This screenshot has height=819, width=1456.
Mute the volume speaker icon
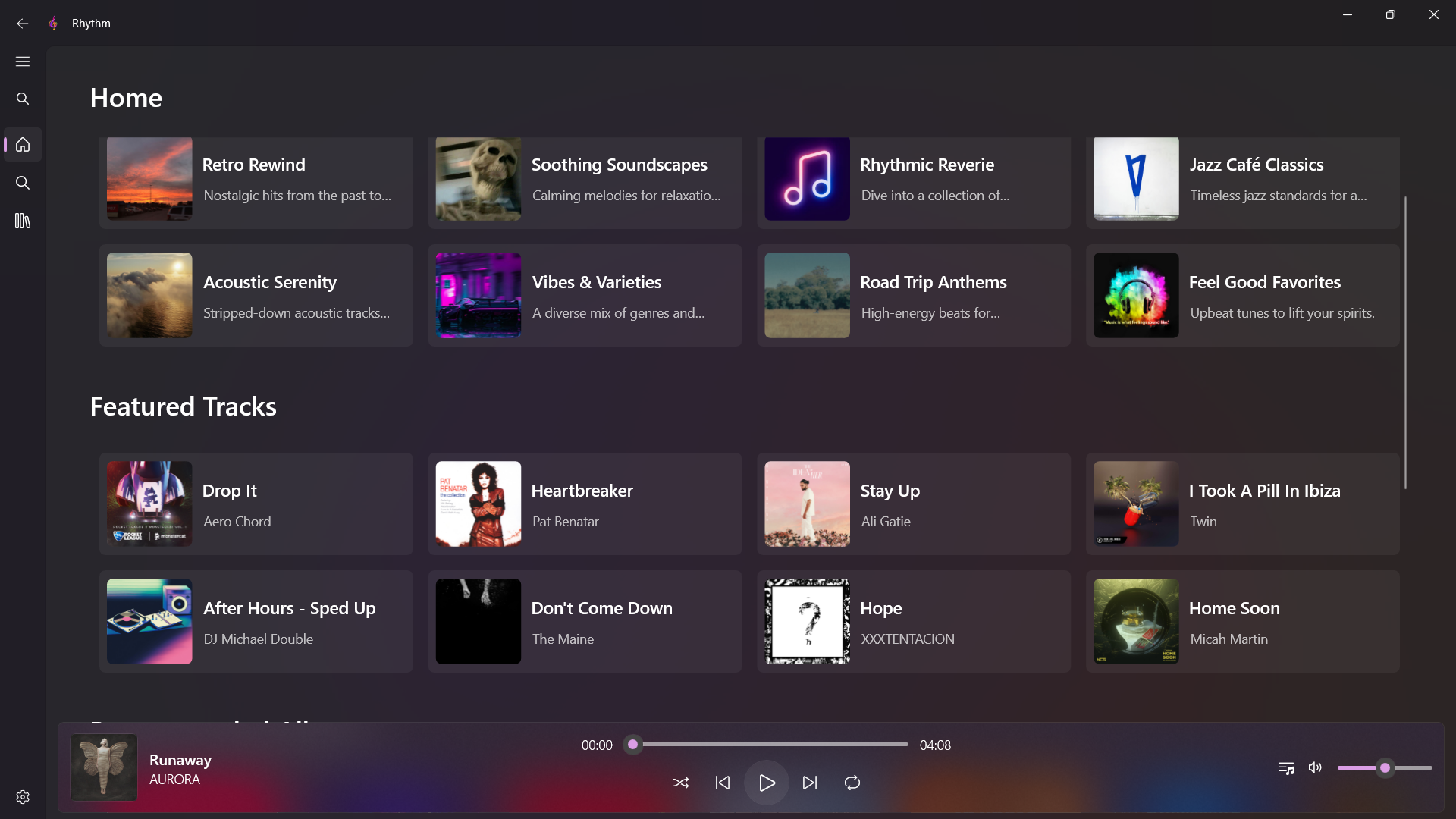pyautogui.click(x=1315, y=767)
